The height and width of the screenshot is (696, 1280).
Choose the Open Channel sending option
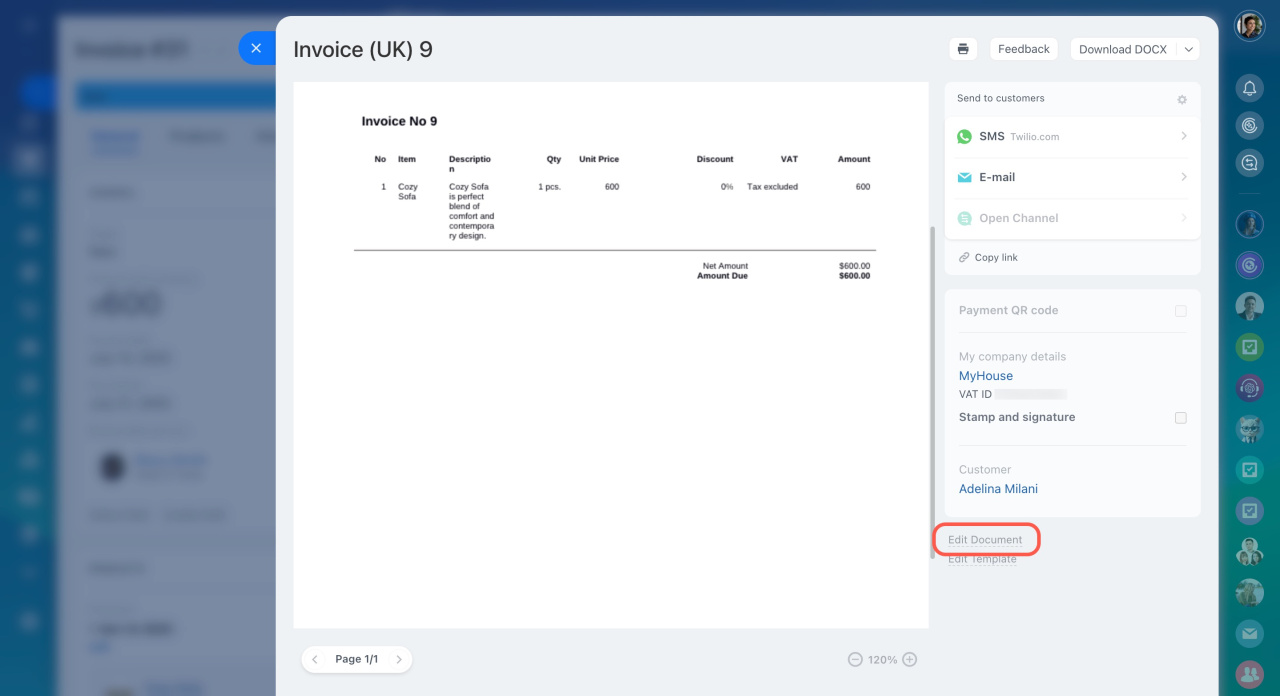coord(1072,218)
